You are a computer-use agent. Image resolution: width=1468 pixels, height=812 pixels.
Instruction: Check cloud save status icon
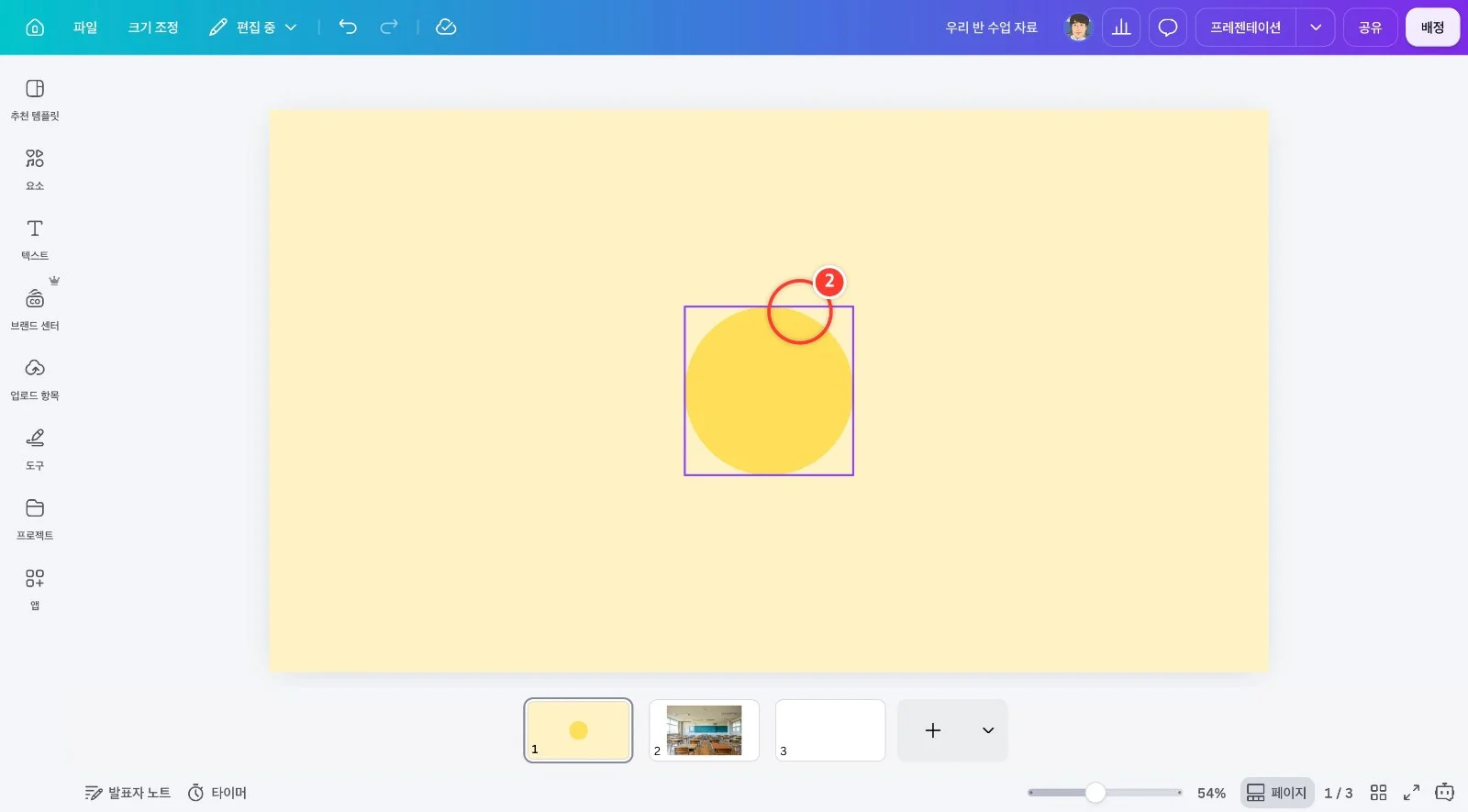click(446, 28)
